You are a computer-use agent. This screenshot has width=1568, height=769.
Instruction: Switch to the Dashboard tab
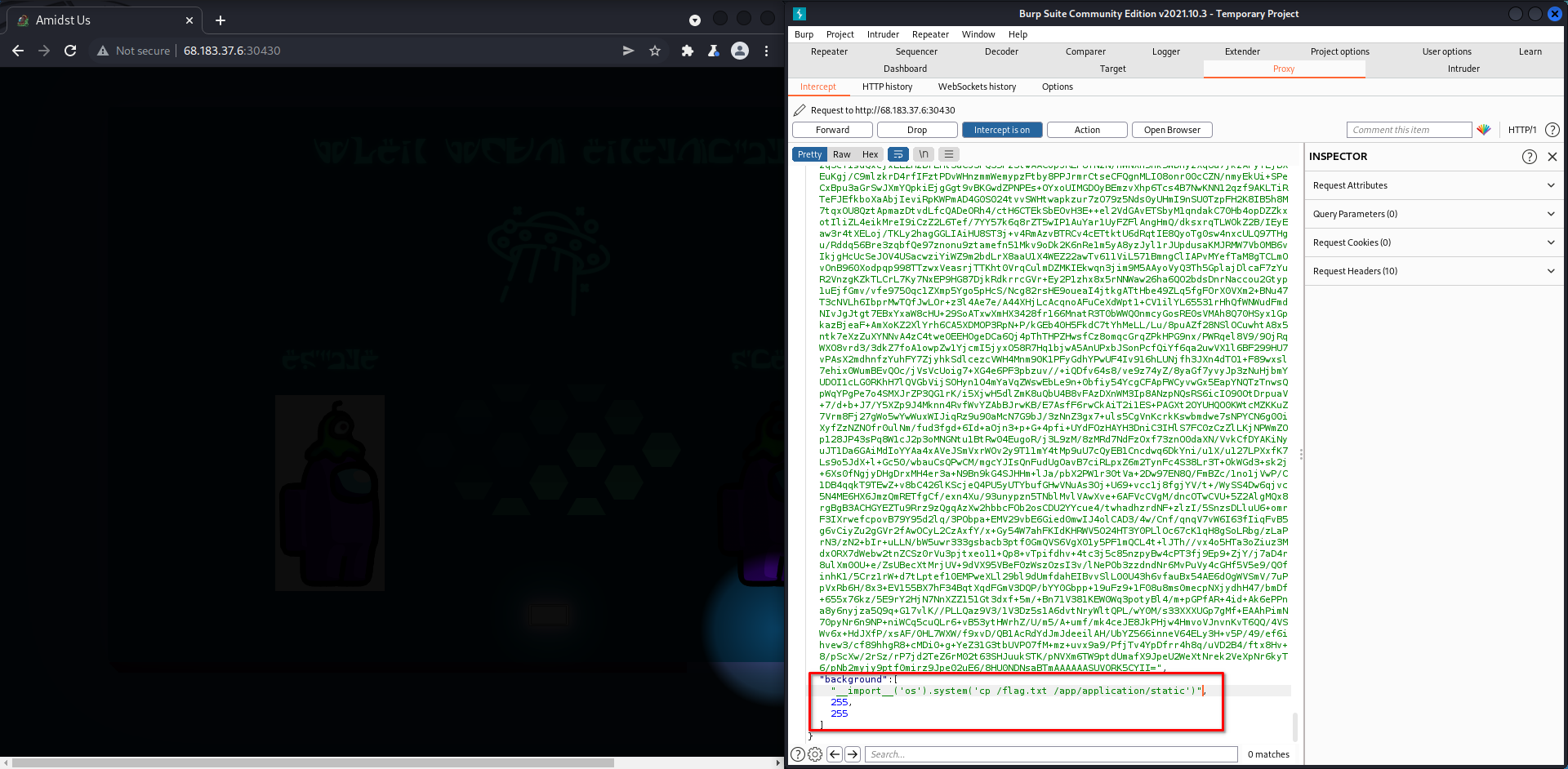[905, 69]
